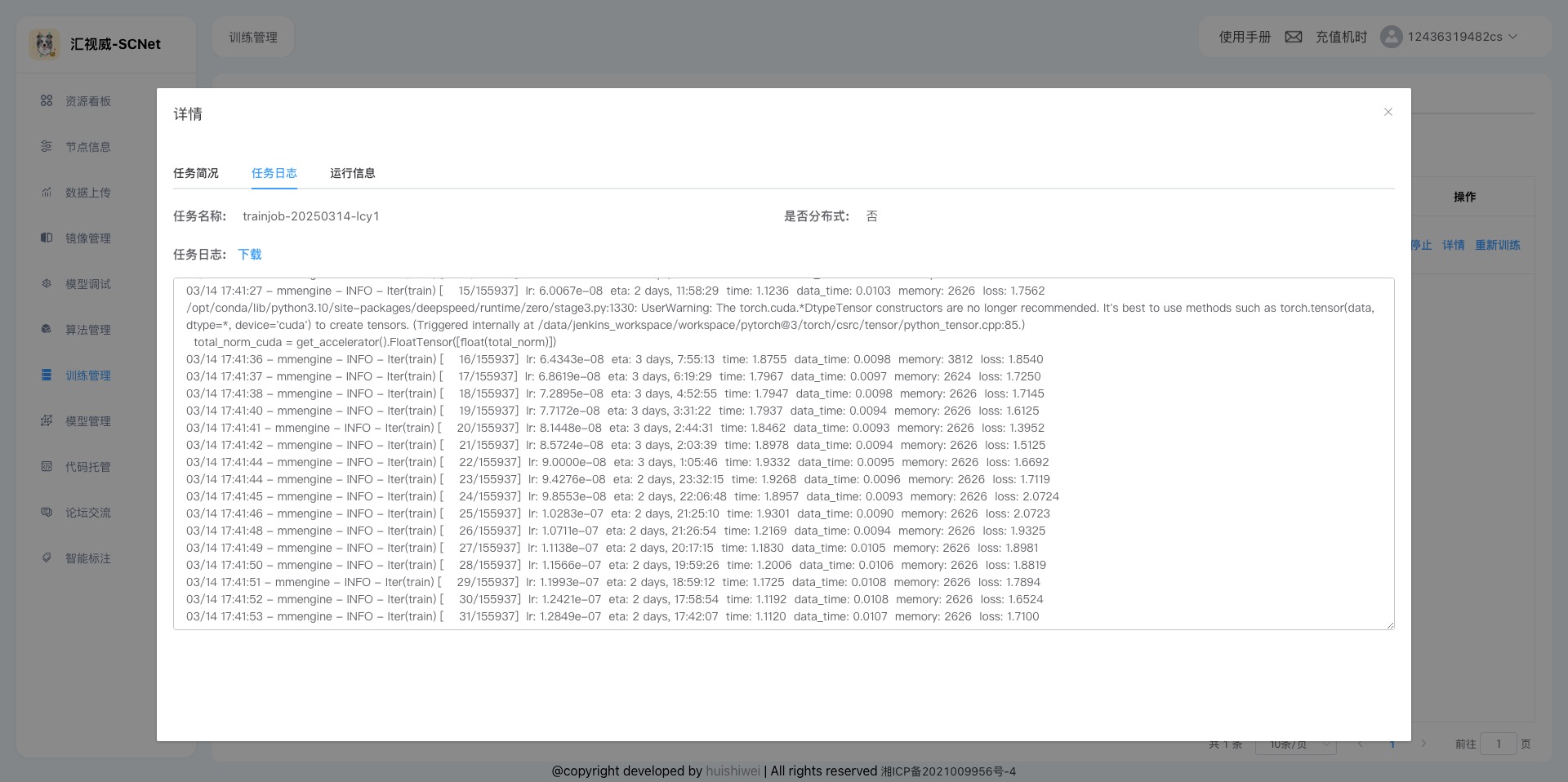
Task: Click the 镜像管理 image management icon
Action: pyautogui.click(x=47, y=238)
